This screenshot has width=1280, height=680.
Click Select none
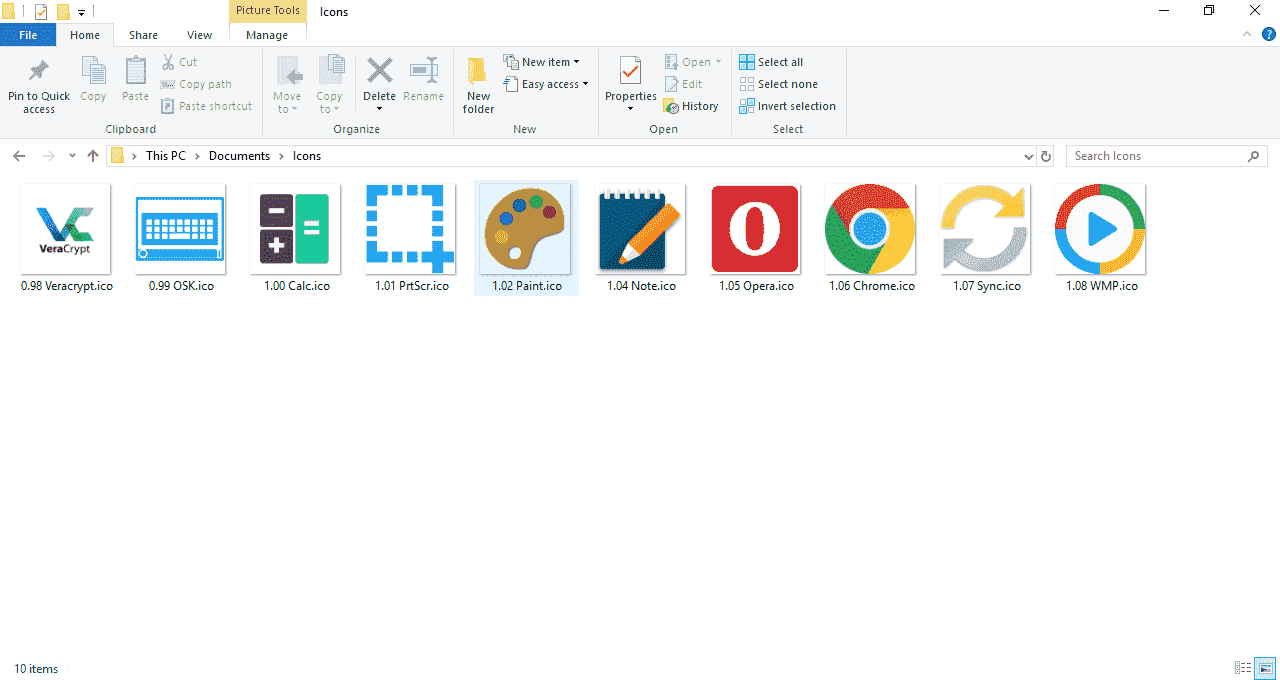point(778,84)
